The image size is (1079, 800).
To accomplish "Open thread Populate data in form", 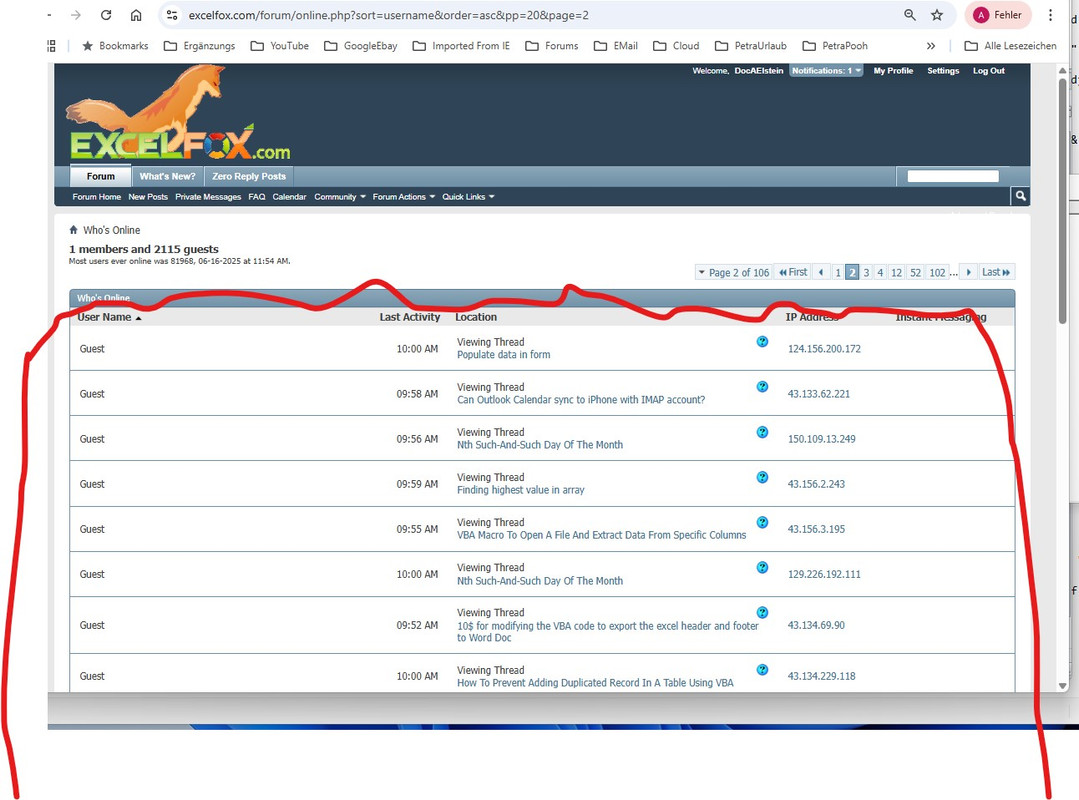I will click(x=504, y=355).
